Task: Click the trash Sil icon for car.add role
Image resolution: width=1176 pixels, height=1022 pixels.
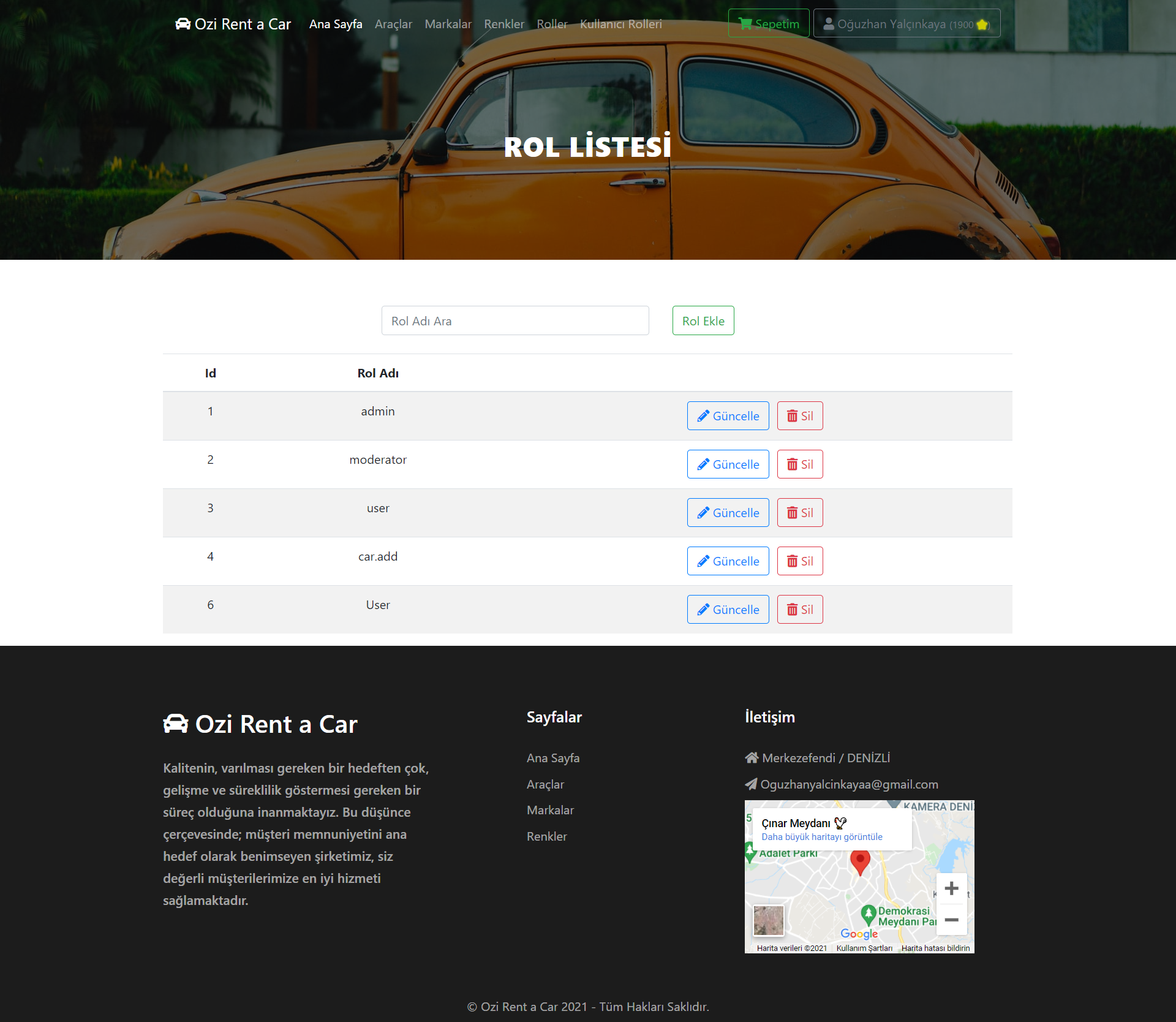Action: tap(792, 561)
